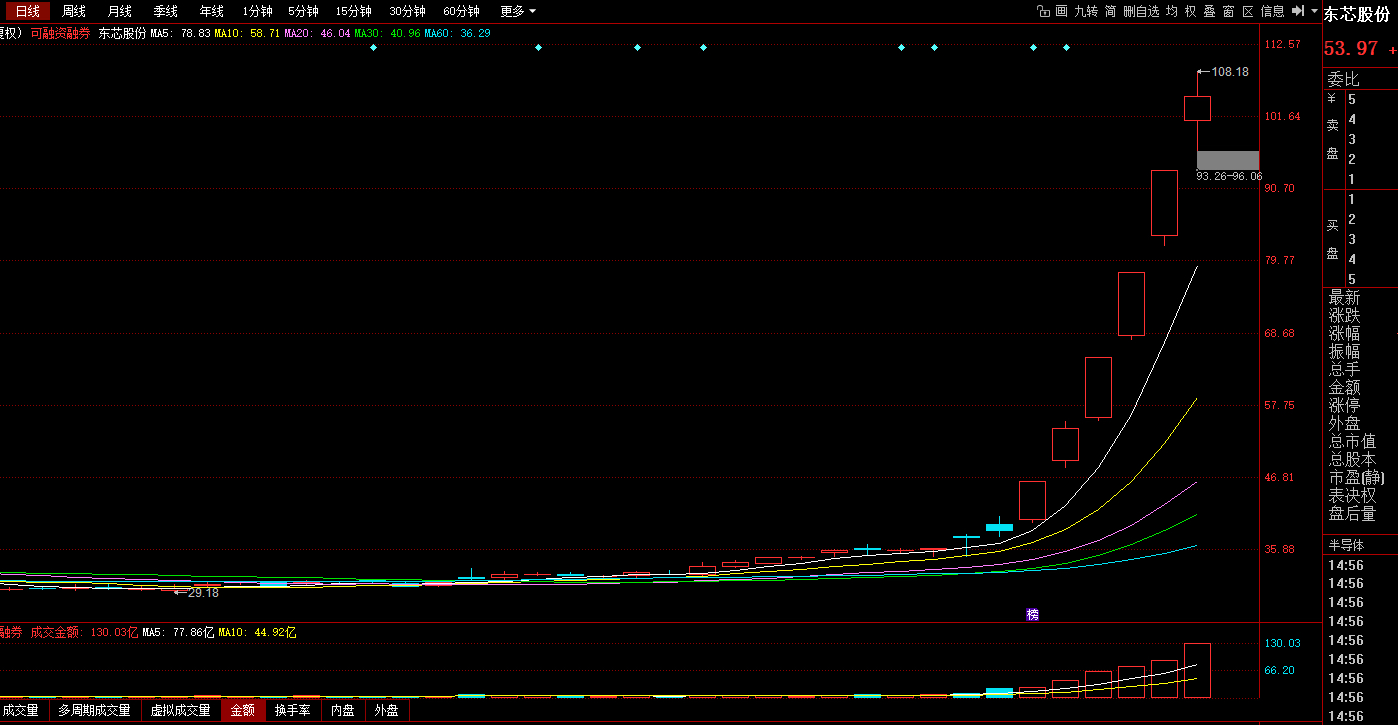Toggle the 均 moving average lines
Screen dimensions: 1398x725
pos(1172,11)
